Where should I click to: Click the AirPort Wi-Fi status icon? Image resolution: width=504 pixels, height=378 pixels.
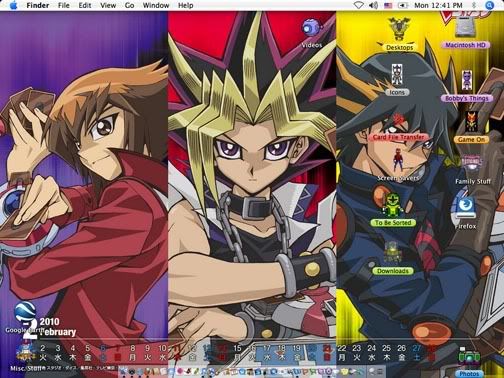pyautogui.click(x=359, y=5)
